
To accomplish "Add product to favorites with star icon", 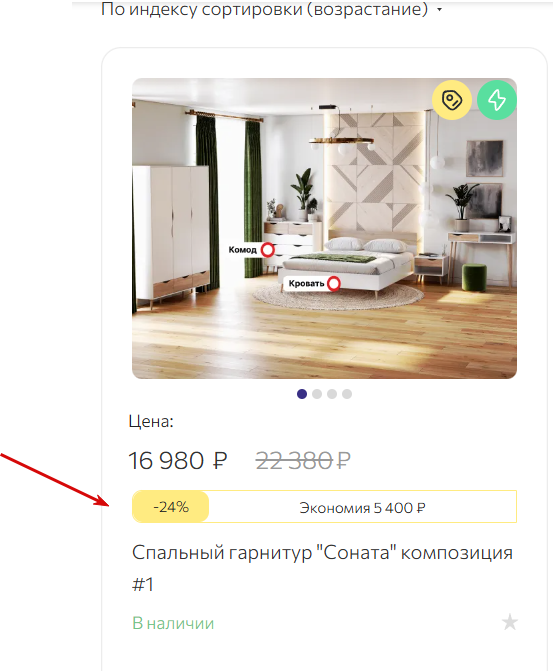I will 509,622.
